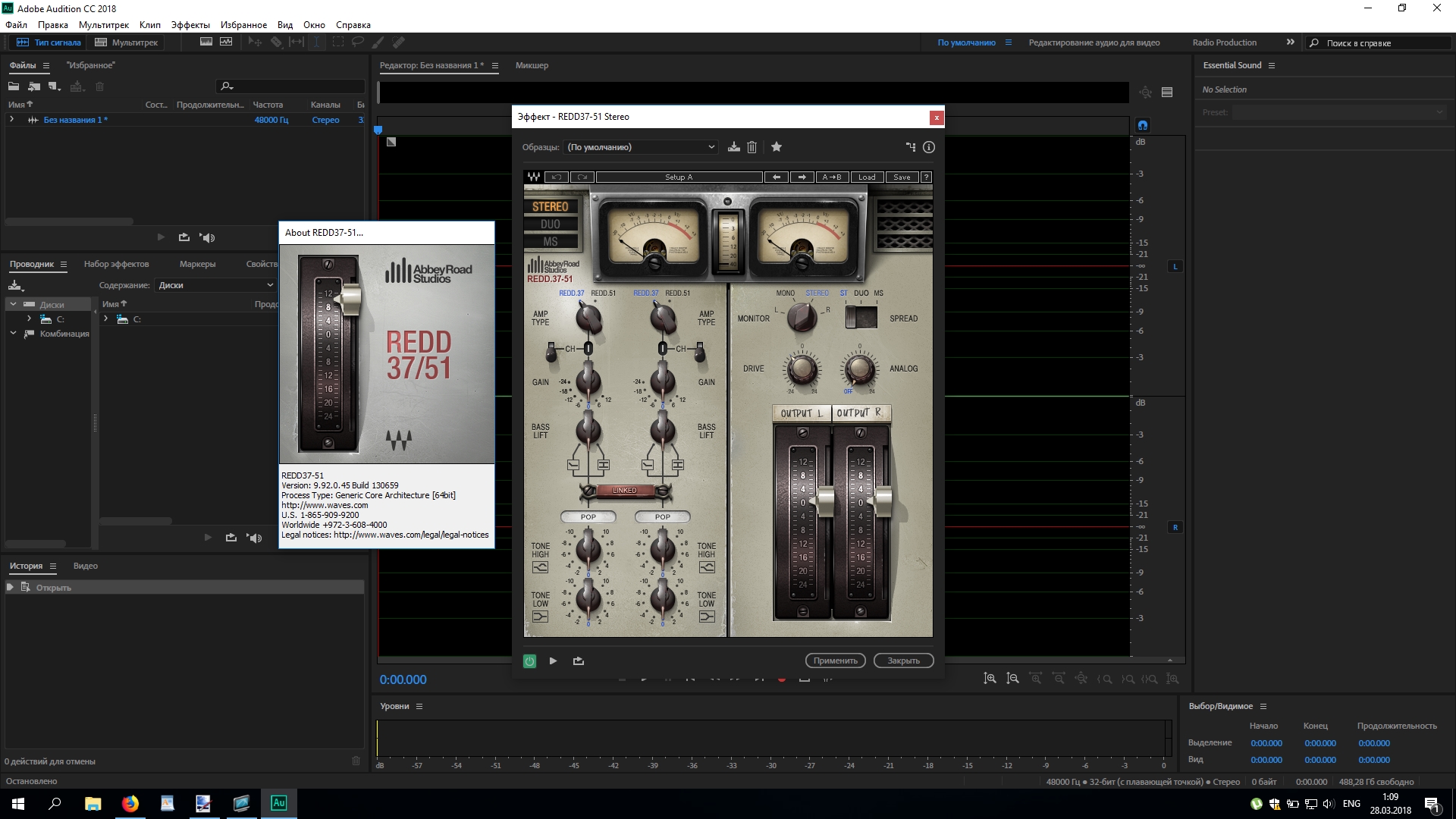This screenshot has height=819, width=1456.
Task: Expand the C: drive under Диски
Action: click(29, 319)
